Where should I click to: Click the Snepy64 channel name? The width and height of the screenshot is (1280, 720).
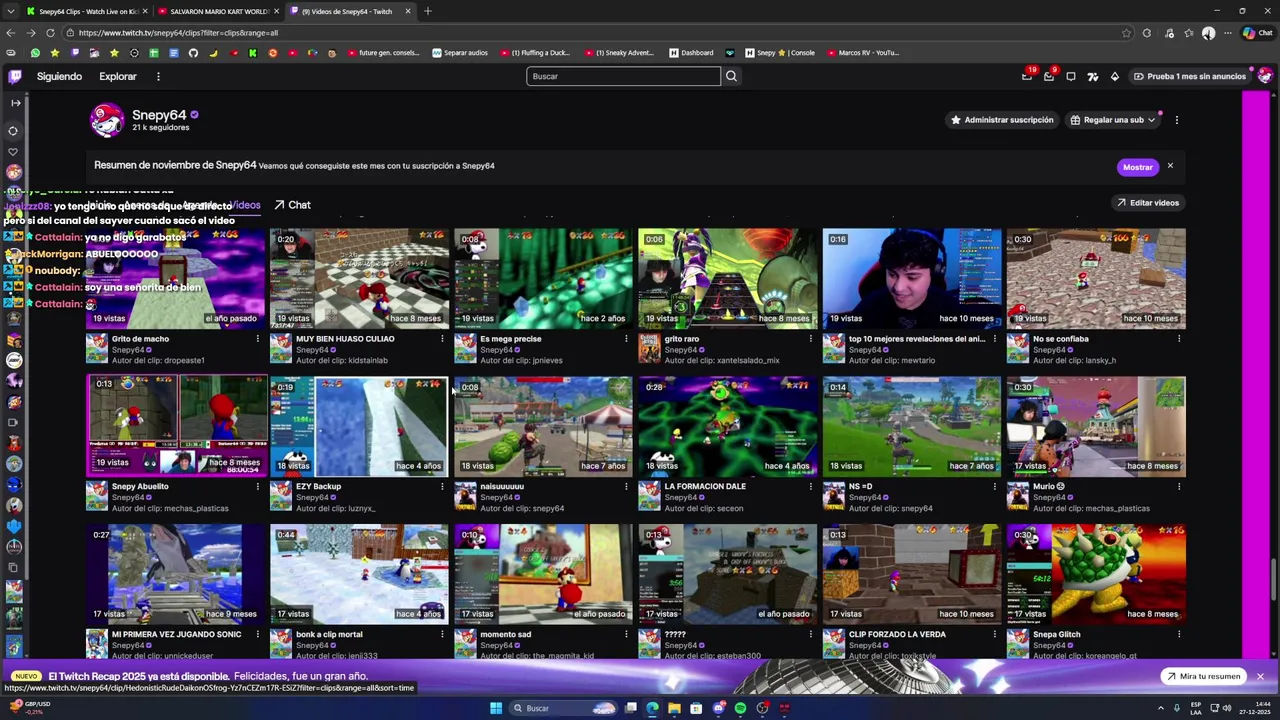[x=159, y=115]
